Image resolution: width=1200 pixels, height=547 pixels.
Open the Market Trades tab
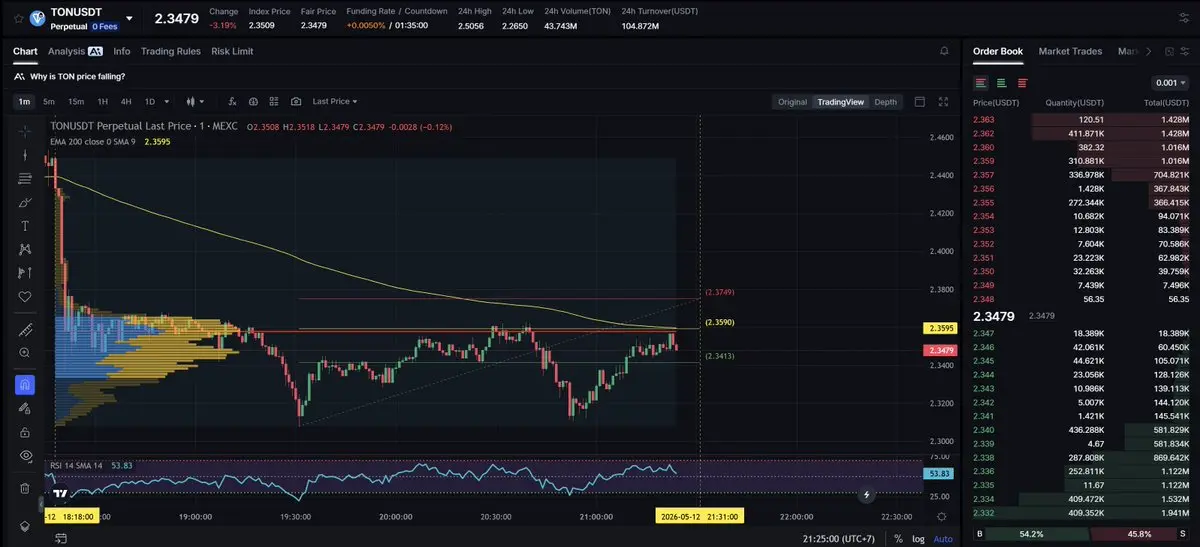point(1070,51)
